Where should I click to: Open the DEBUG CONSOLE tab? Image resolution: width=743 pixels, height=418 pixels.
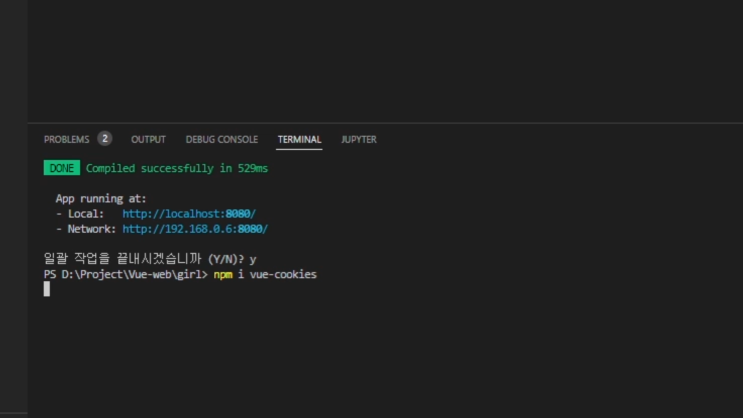(x=222, y=139)
